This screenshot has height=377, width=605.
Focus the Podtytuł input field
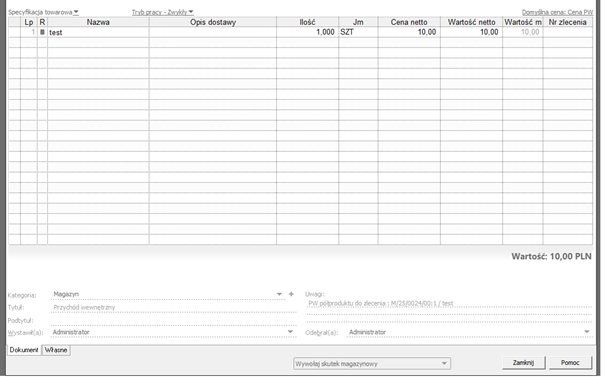coord(173,320)
